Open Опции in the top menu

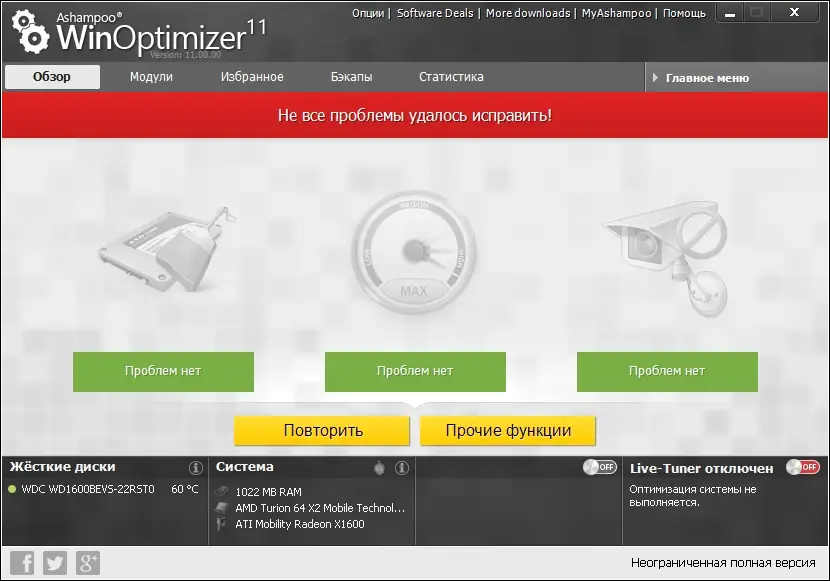368,13
